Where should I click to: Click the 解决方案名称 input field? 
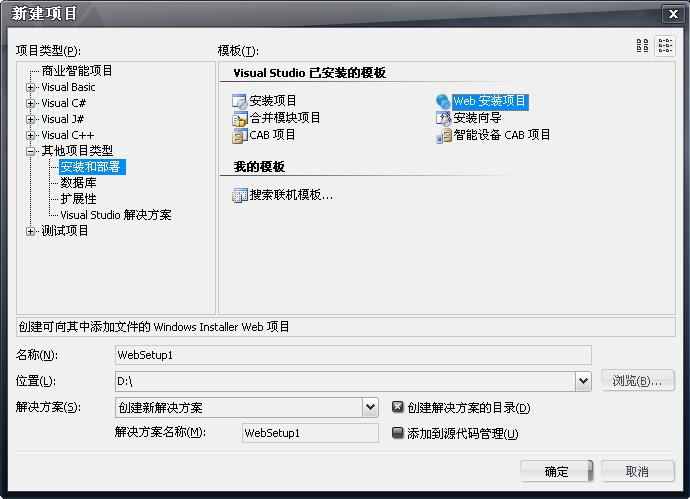coord(310,433)
